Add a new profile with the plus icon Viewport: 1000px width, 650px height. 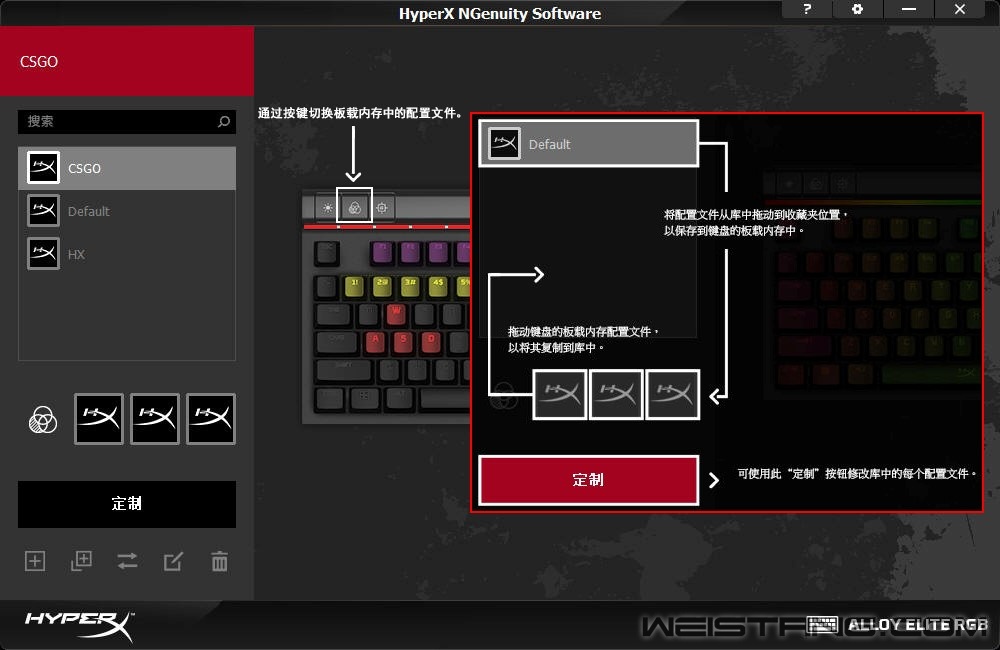point(35,561)
